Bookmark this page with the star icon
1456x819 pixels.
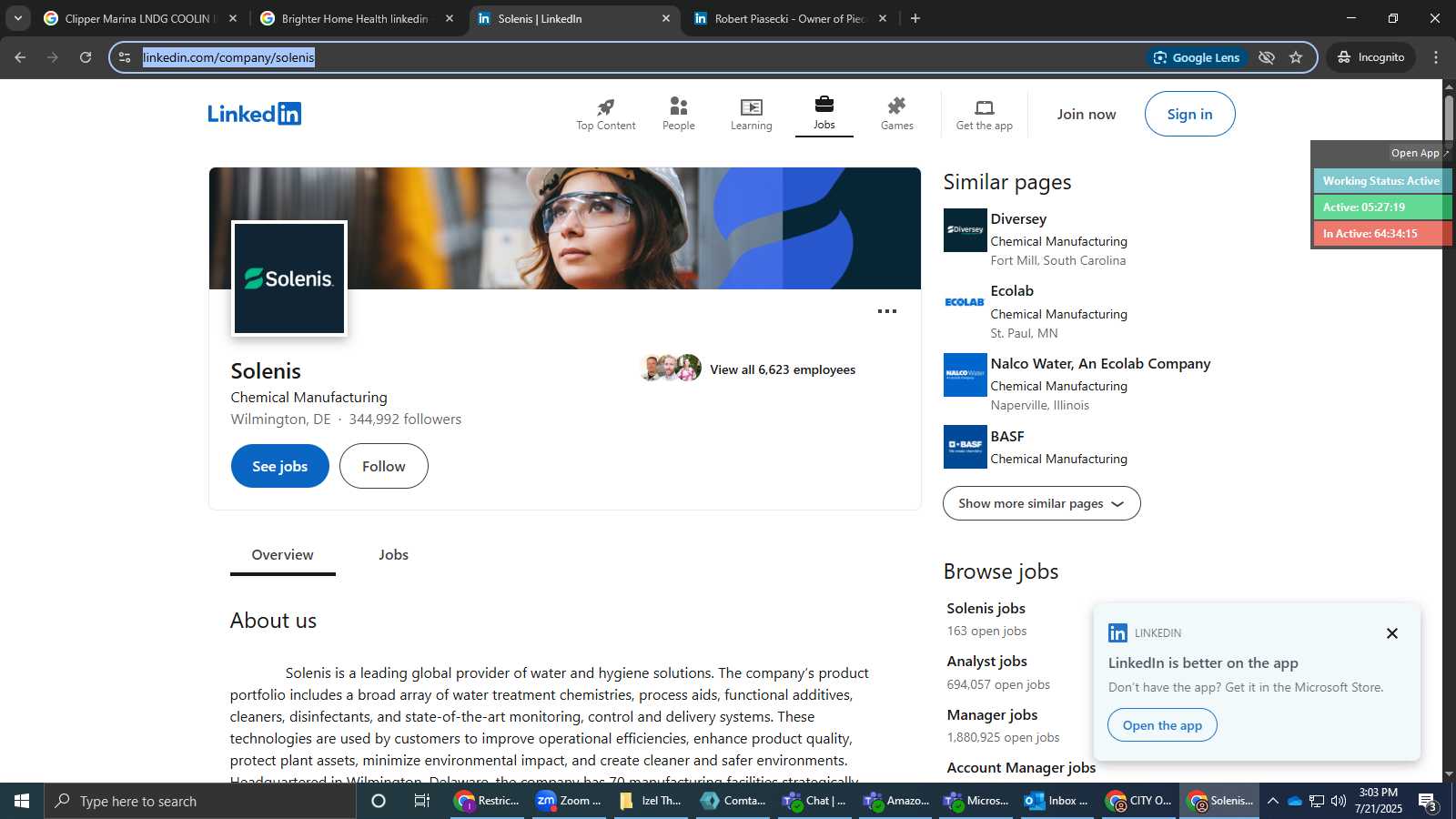coord(1296,57)
